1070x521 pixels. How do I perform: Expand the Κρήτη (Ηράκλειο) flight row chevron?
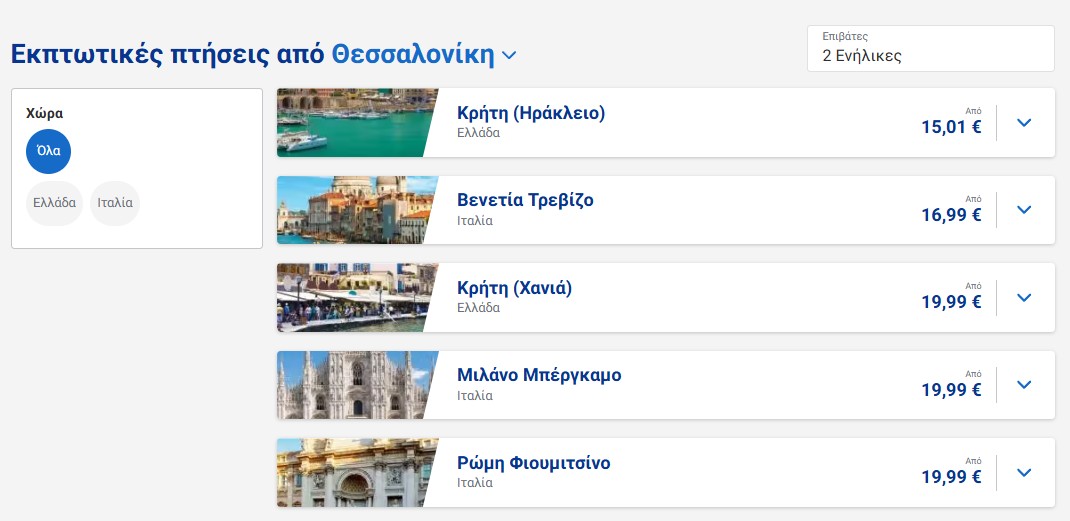(1023, 123)
